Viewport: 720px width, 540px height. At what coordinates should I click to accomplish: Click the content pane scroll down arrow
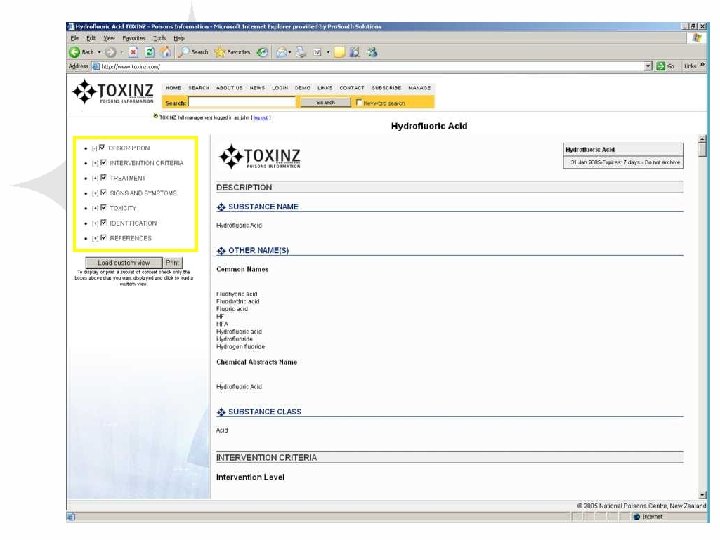tap(702, 495)
